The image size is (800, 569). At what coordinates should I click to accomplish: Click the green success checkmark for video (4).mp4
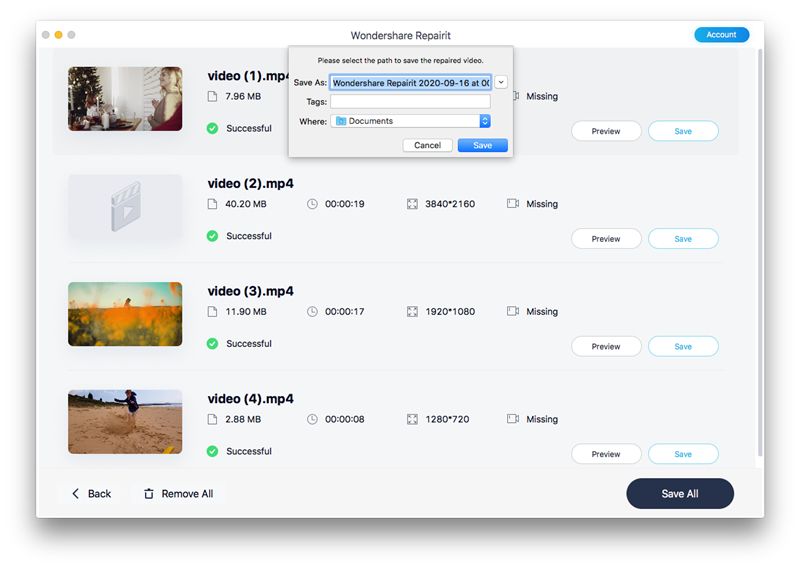click(212, 452)
